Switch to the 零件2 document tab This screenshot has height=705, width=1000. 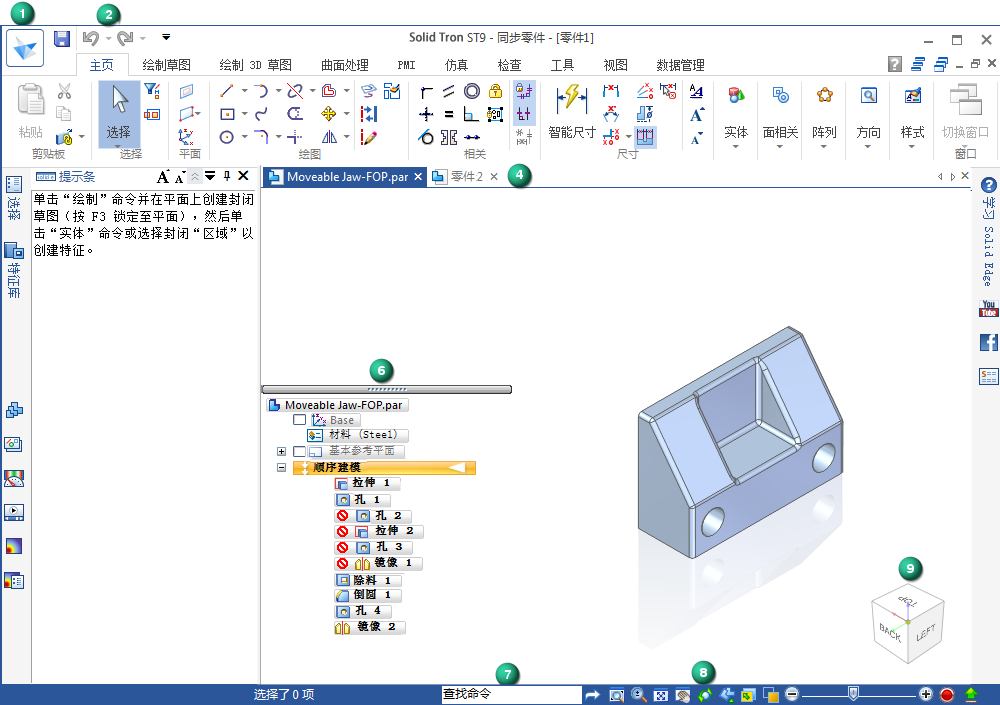(466, 177)
